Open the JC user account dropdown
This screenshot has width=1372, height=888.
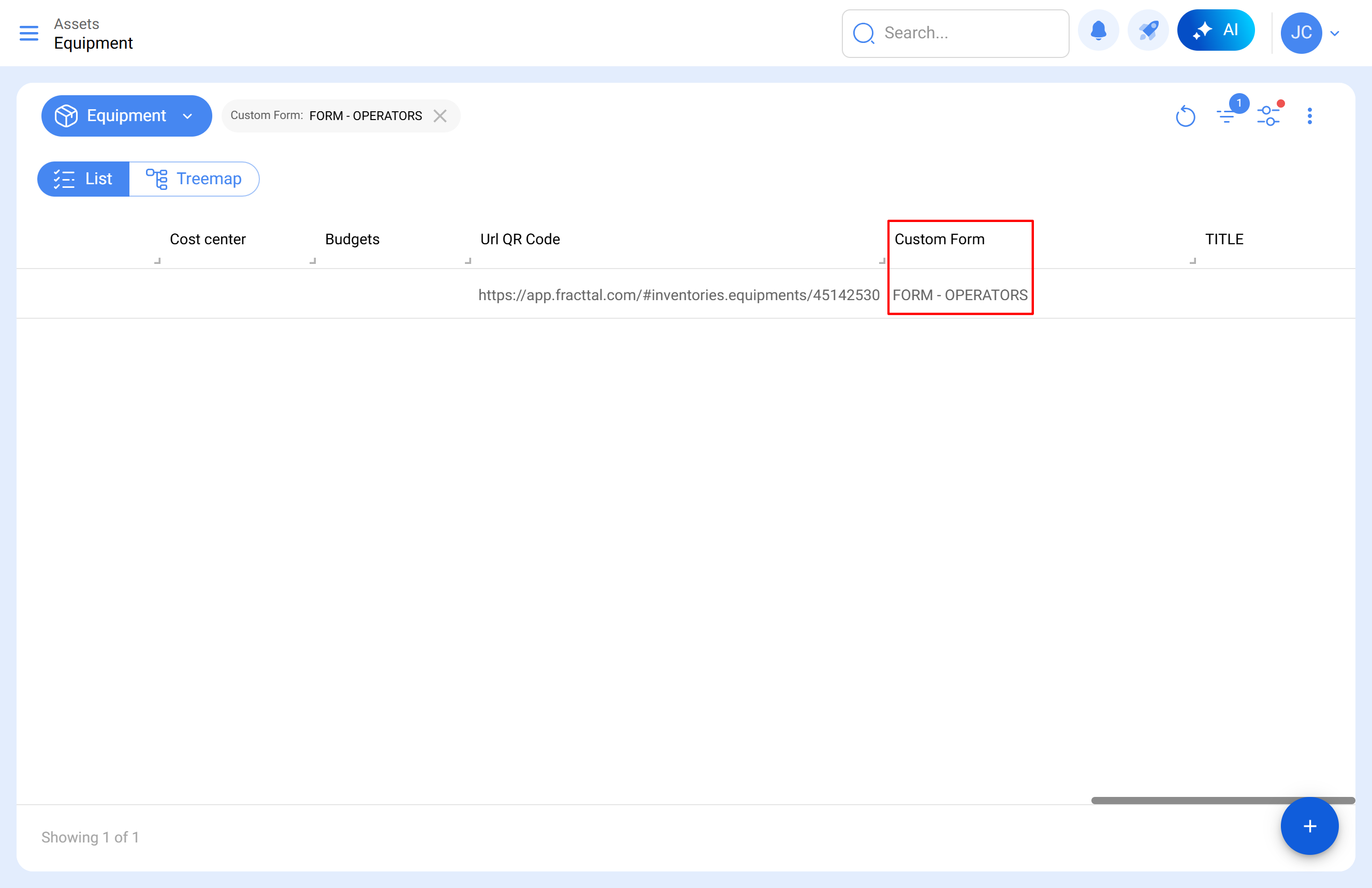[1335, 34]
